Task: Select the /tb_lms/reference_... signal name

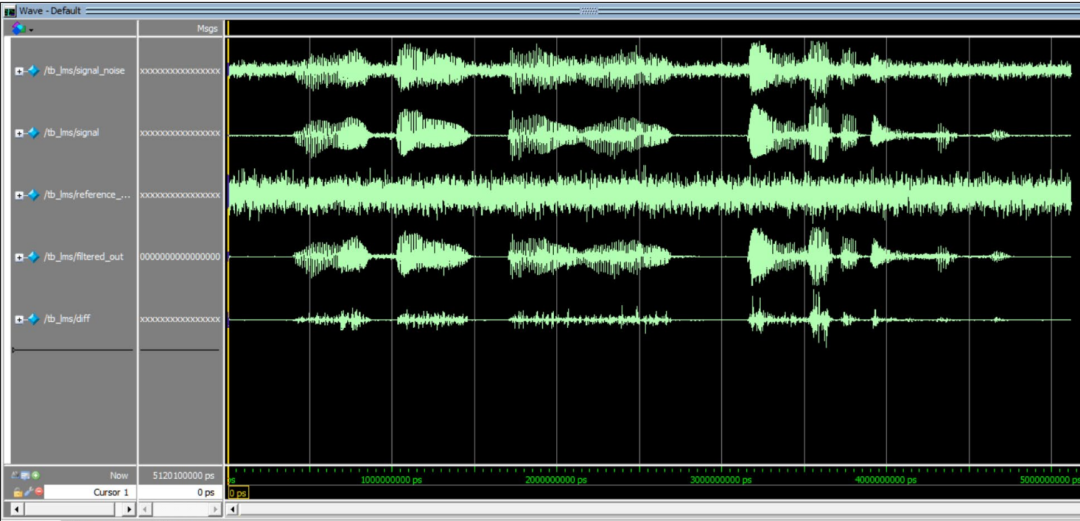Action: pyautogui.click(x=87, y=195)
